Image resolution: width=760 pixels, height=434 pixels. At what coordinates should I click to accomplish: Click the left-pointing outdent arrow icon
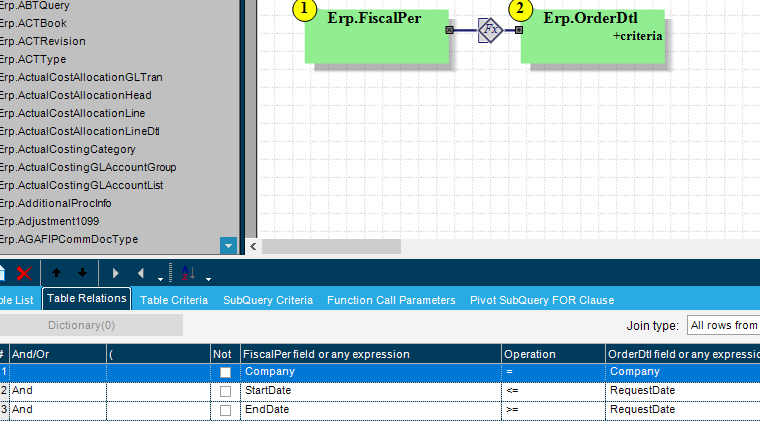point(141,273)
